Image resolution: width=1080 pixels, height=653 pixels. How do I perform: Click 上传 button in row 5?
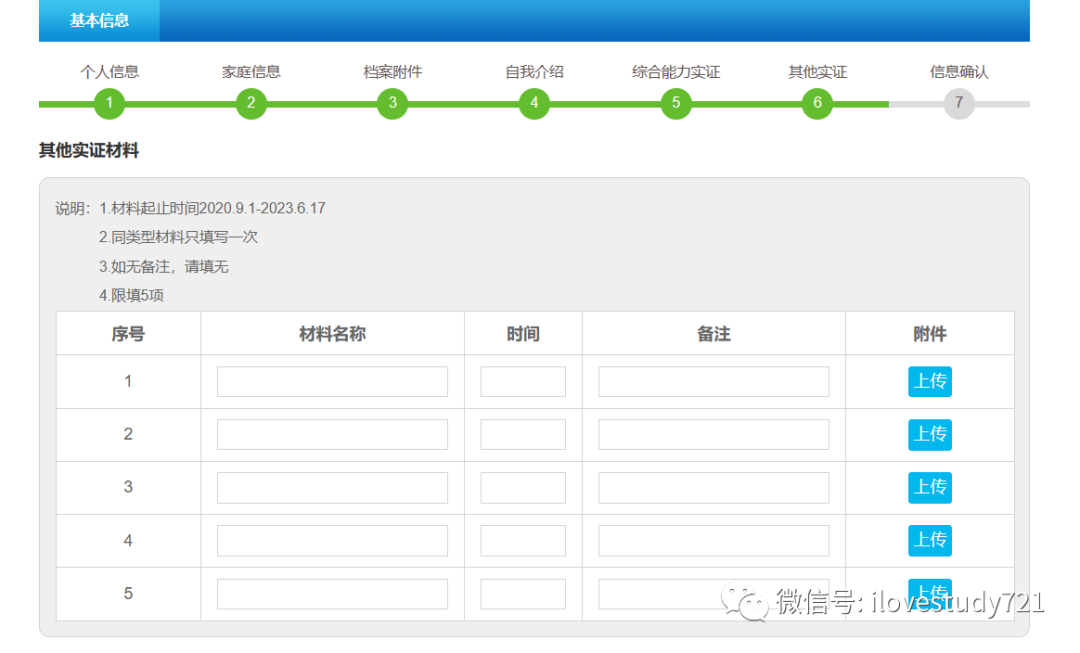[x=930, y=593]
